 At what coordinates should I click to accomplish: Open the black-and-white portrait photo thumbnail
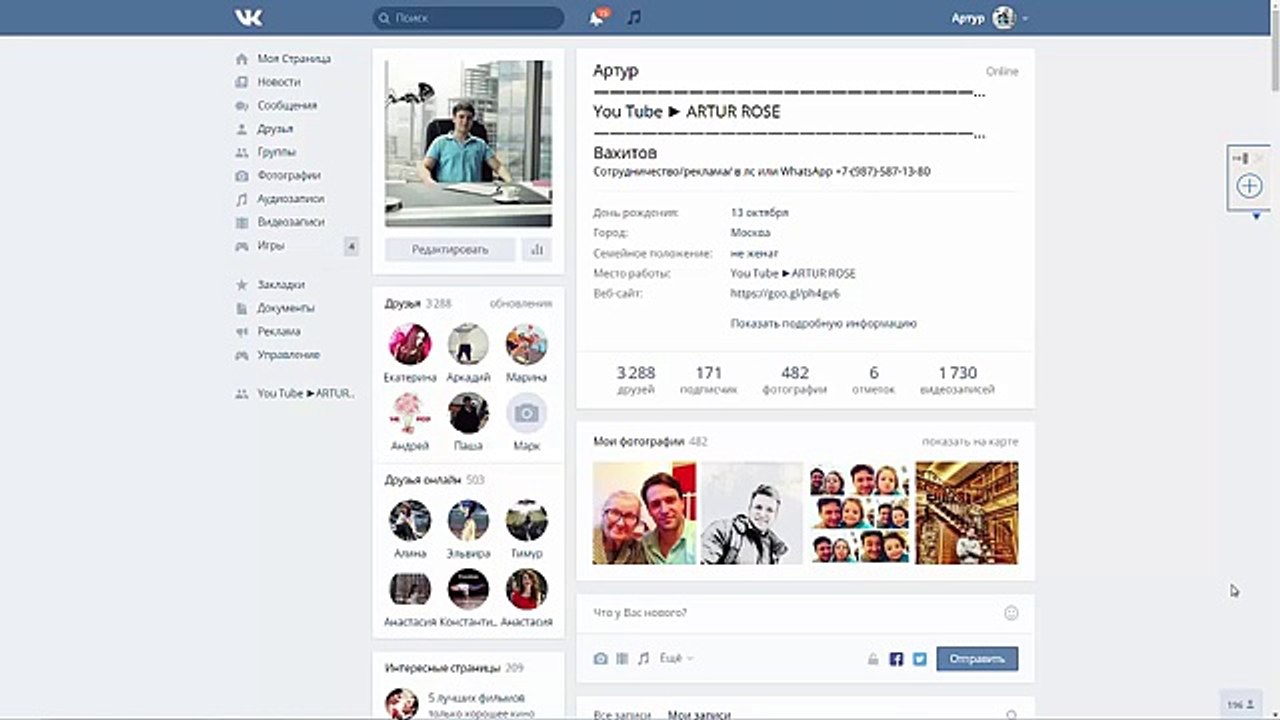pos(751,513)
